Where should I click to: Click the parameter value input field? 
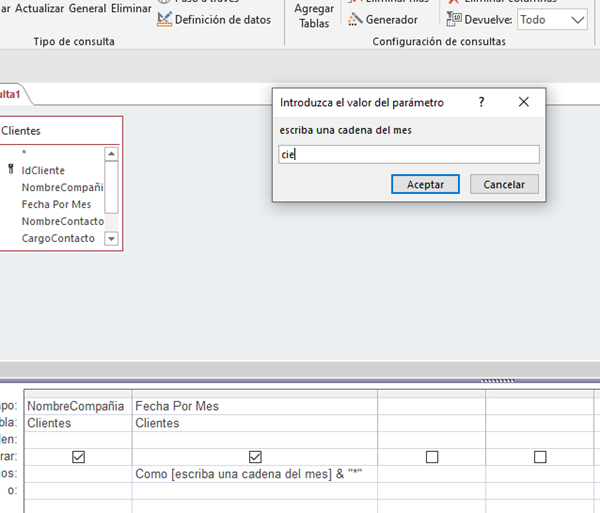(x=409, y=155)
